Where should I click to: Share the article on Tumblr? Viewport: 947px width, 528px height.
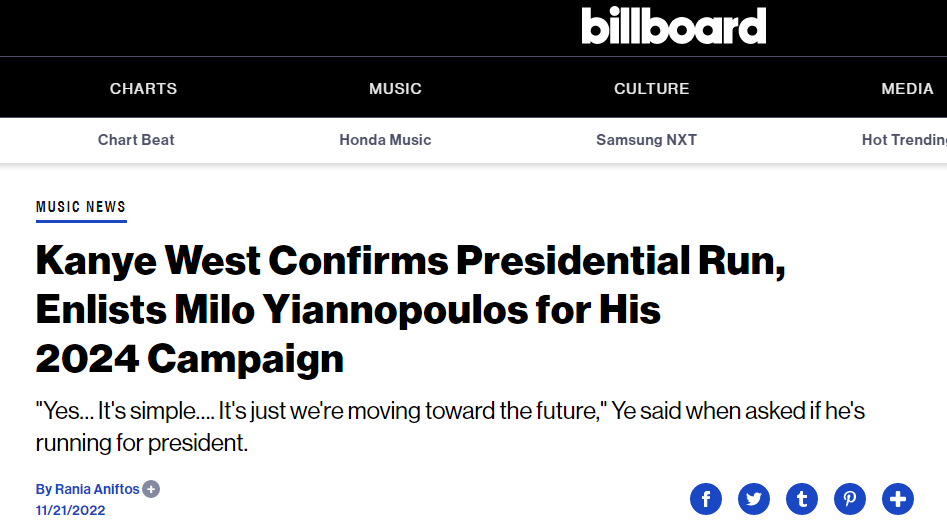(x=802, y=498)
